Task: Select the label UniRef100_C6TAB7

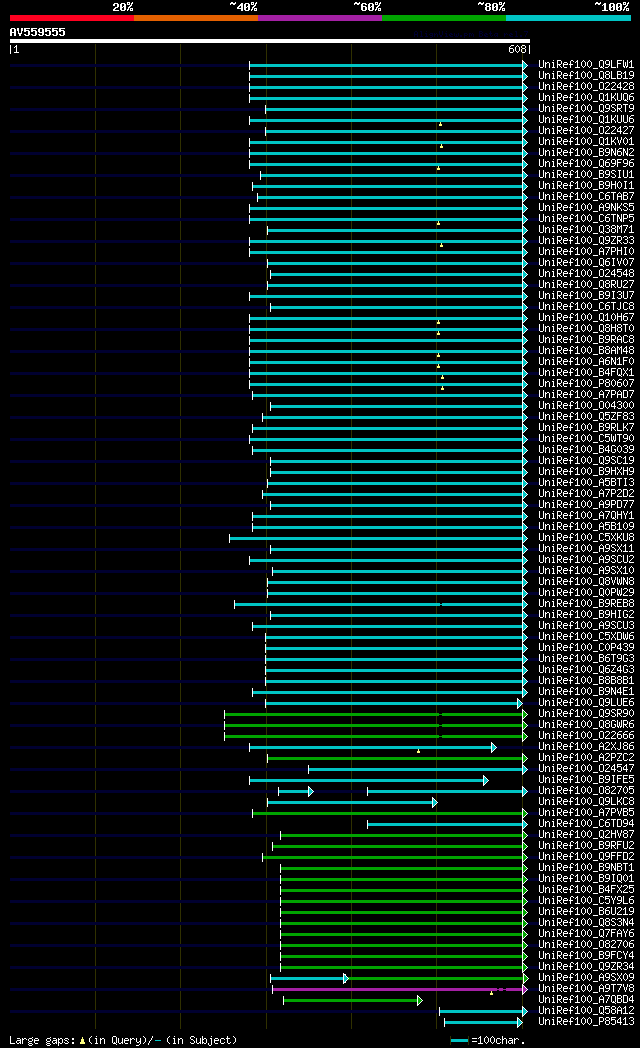Action: click(x=586, y=196)
